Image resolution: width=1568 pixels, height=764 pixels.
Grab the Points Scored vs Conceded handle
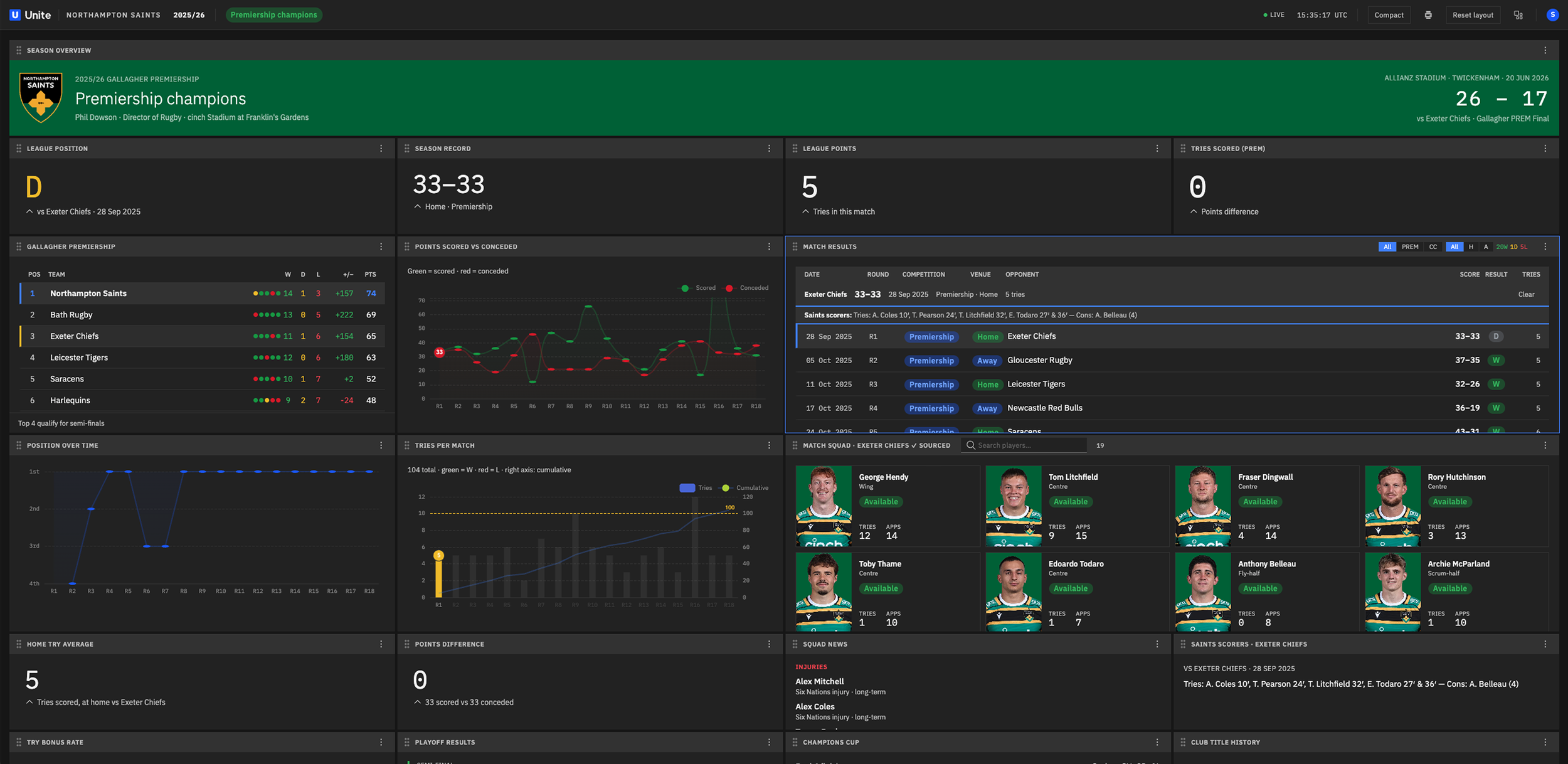(x=407, y=247)
